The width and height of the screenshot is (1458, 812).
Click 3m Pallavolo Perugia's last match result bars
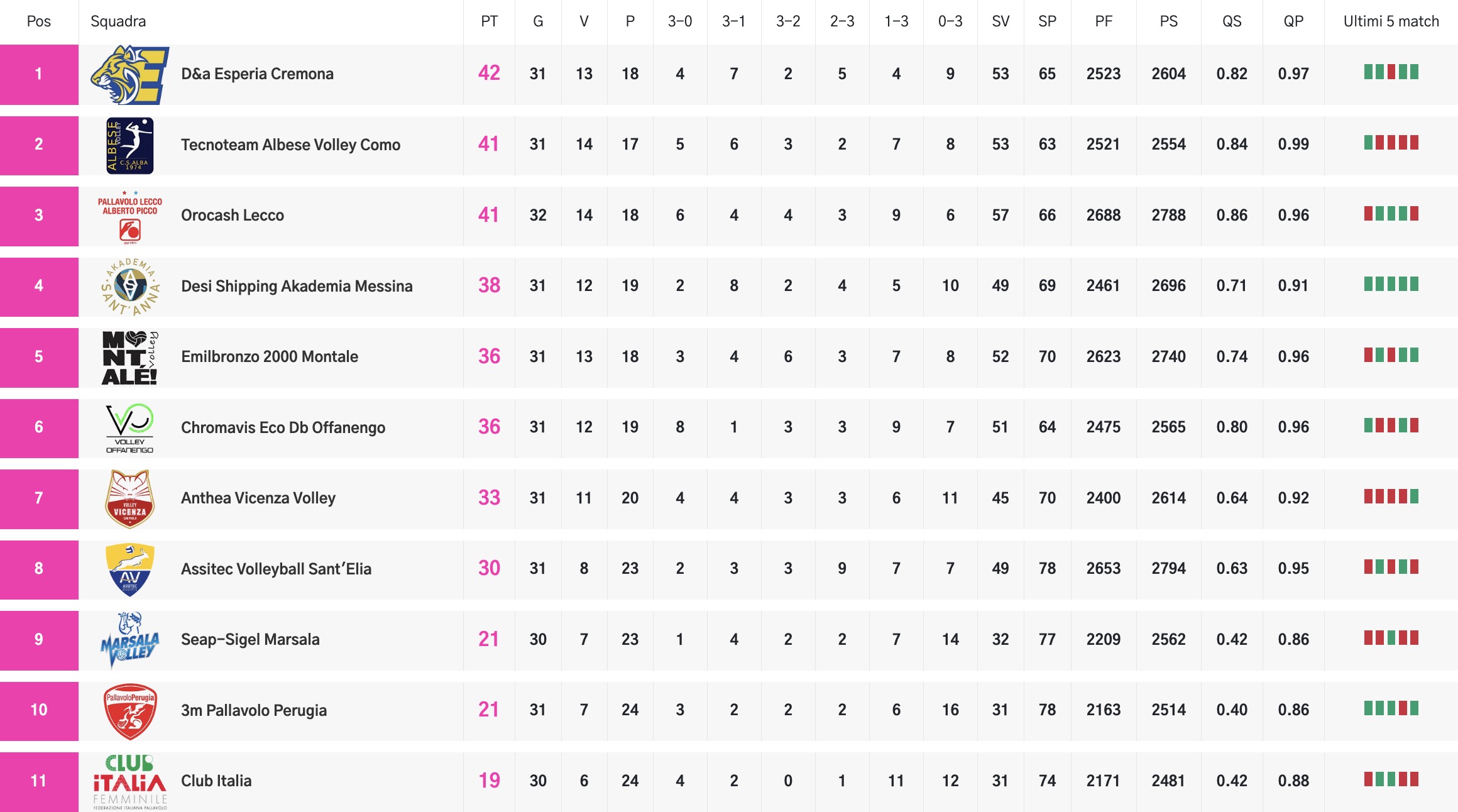[1391, 709]
